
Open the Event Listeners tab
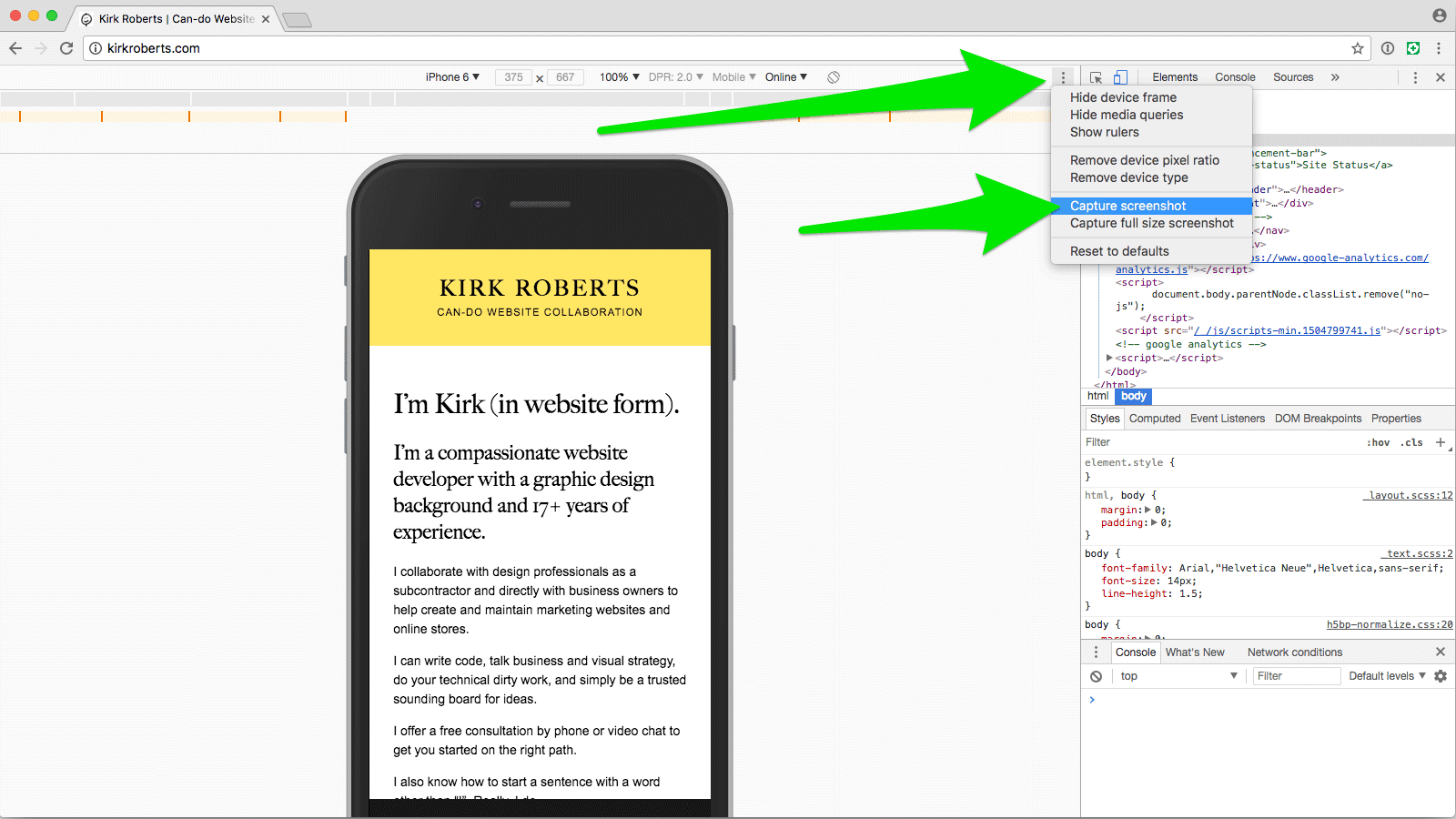click(x=1228, y=419)
